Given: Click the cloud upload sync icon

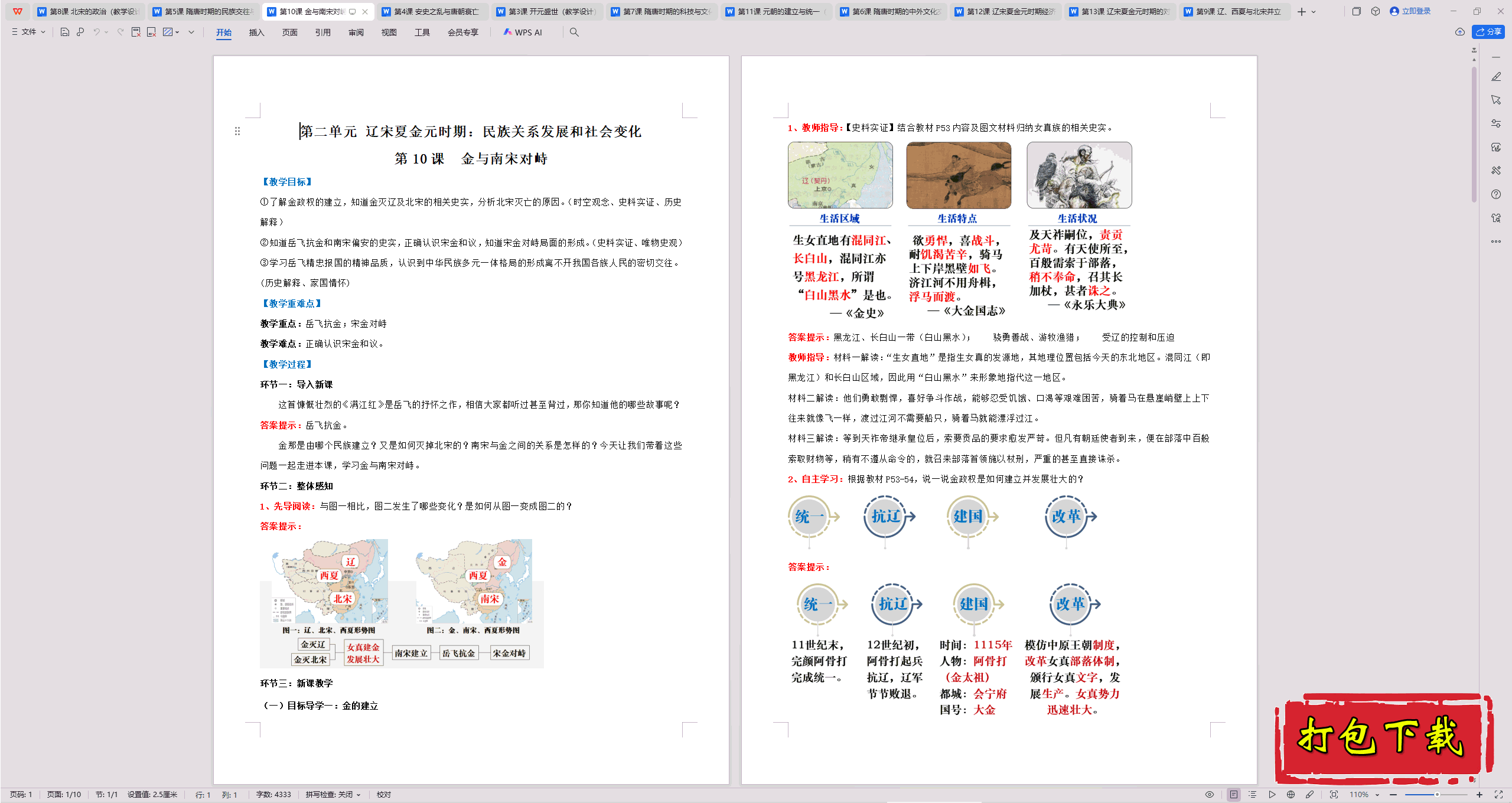Looking at the screenshot, I should (1460, 32).
